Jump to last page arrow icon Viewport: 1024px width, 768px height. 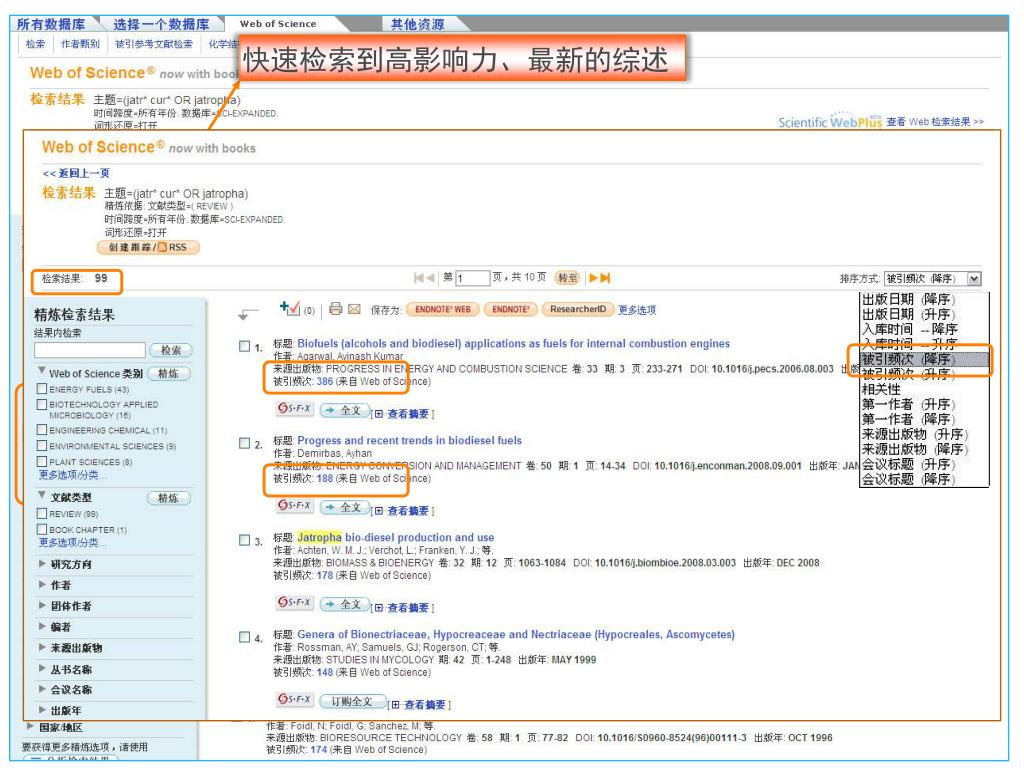pyautogui.click(x=605, y=278)
